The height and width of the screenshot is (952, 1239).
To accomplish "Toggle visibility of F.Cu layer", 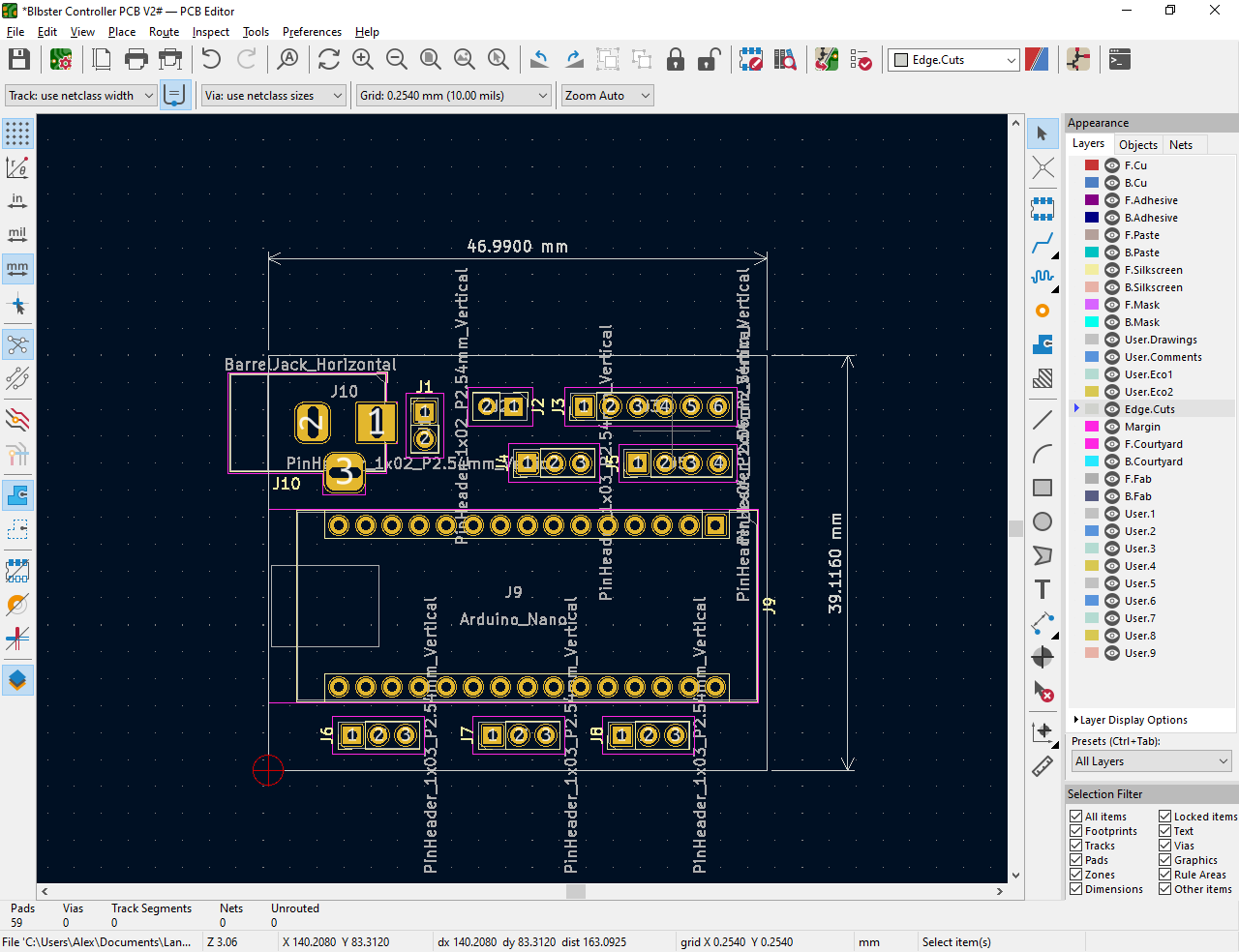I will [x=1112, y=165].
